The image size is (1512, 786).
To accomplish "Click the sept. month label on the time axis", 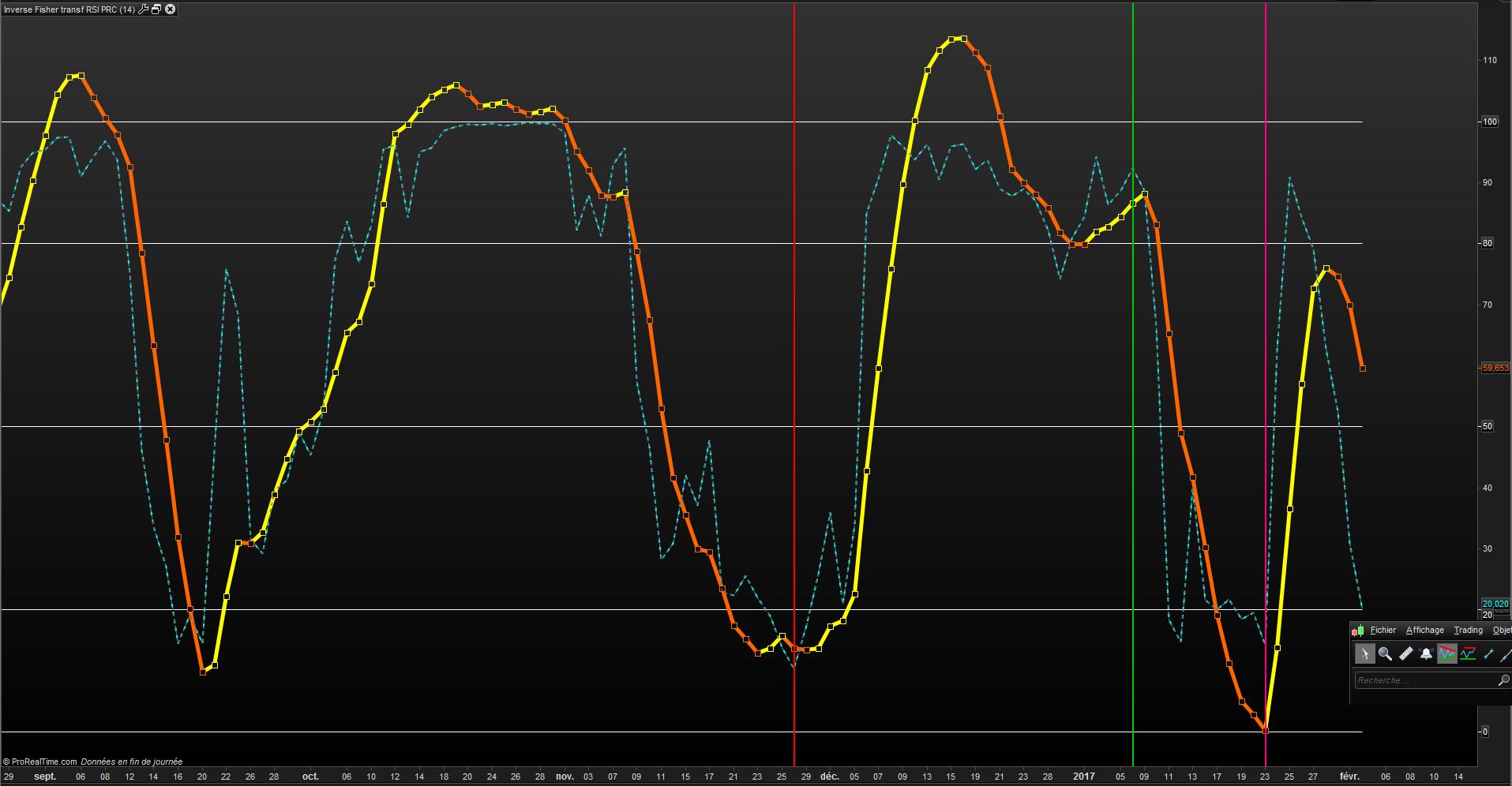I will pos(46,777).
